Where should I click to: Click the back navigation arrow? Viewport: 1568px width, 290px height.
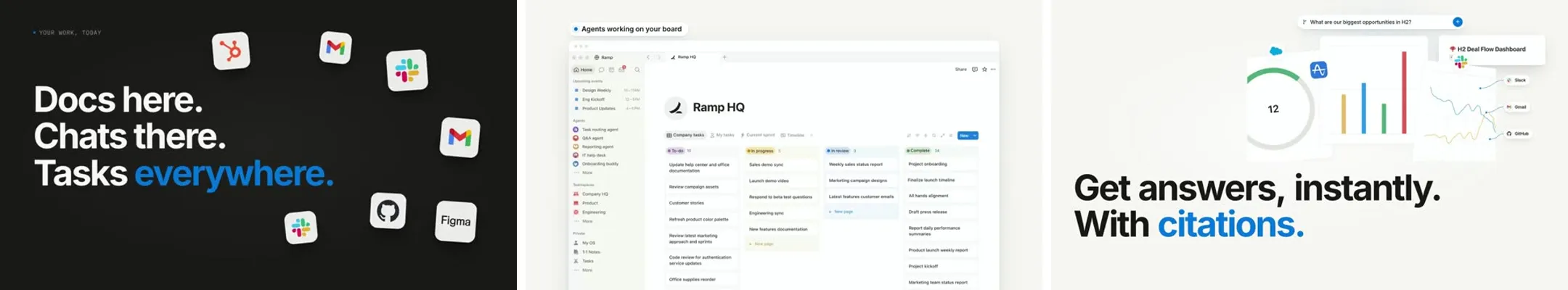click(x=649, y=57)
